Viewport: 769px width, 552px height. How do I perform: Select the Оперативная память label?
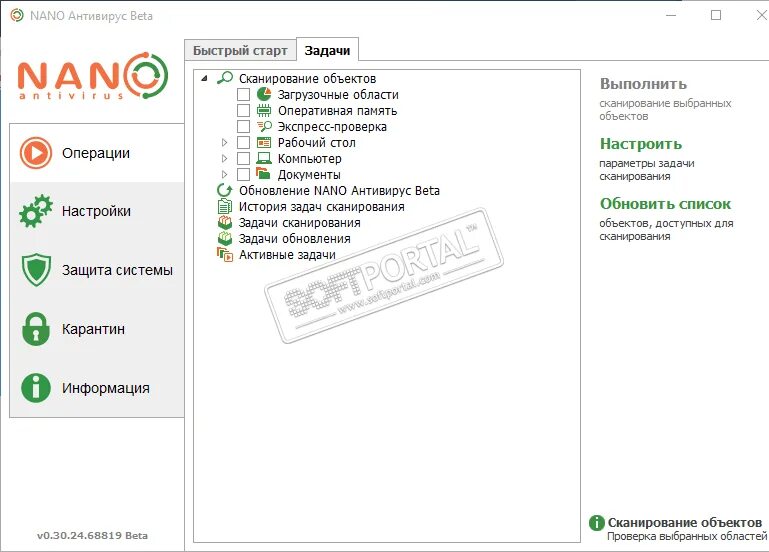point(337,111)
